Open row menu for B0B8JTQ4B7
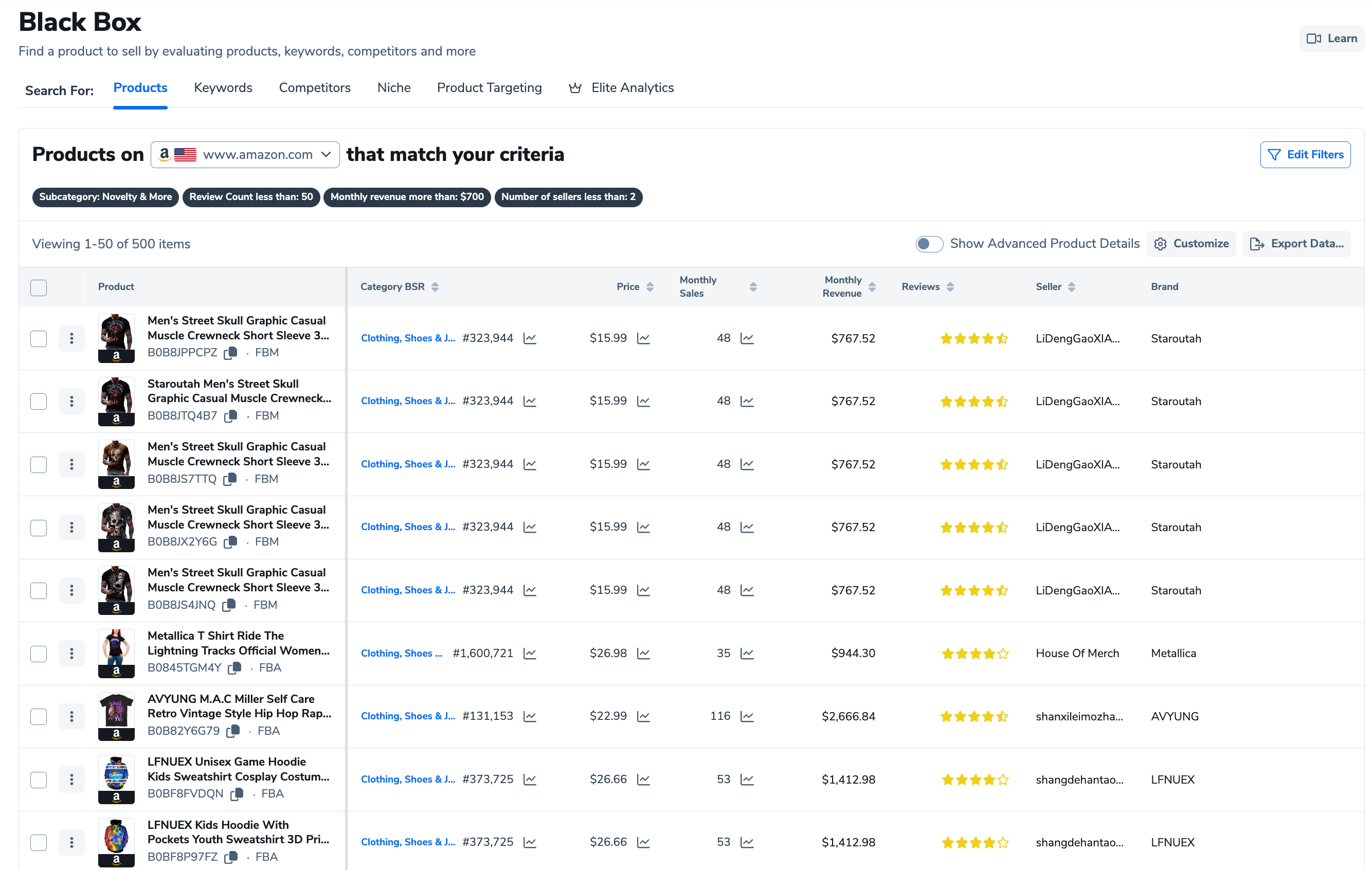The width and height of the screenshot is (1372, 870). (x=72, y=401)
